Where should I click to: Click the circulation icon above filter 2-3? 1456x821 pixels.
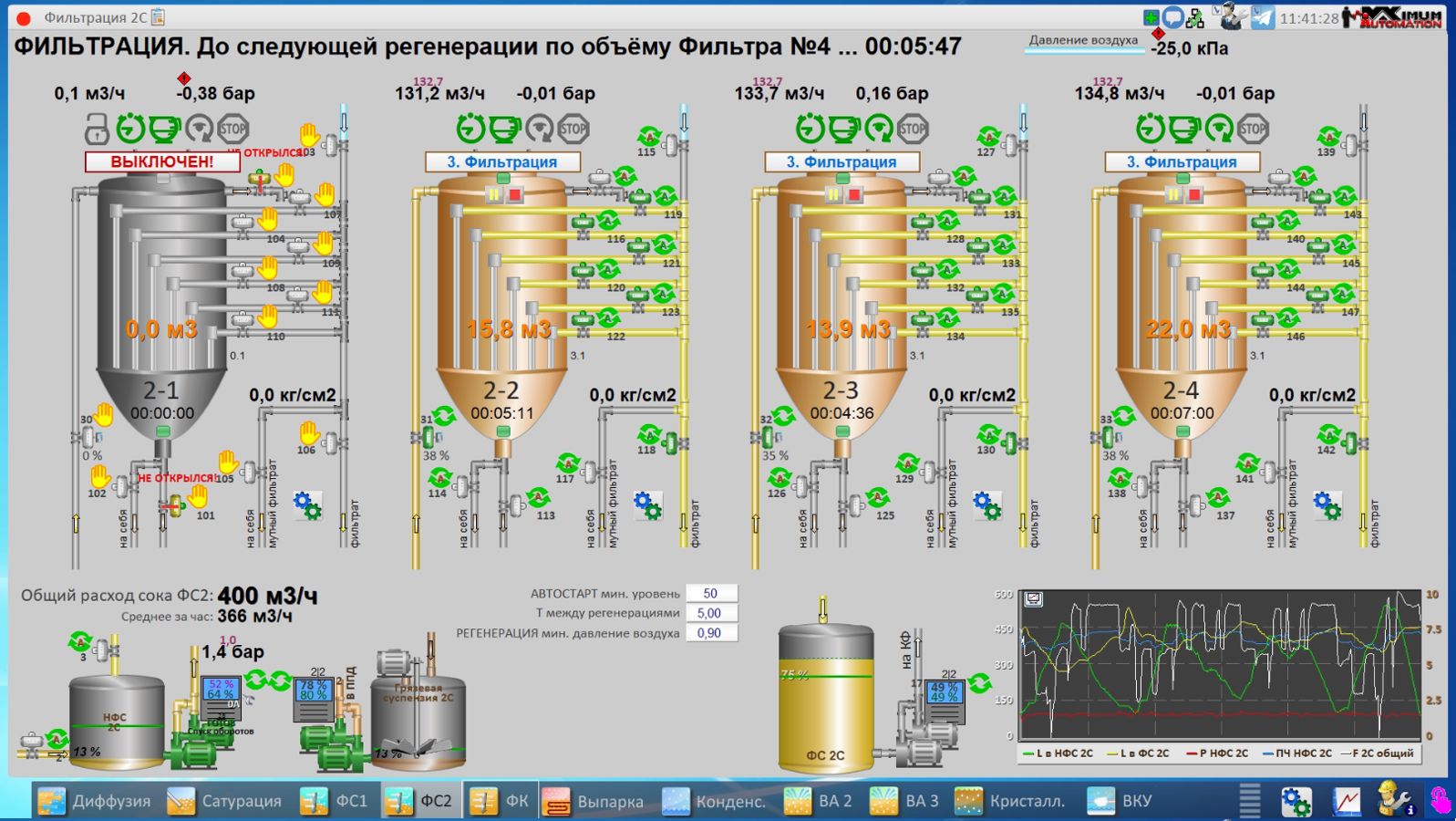coord(878,129)
